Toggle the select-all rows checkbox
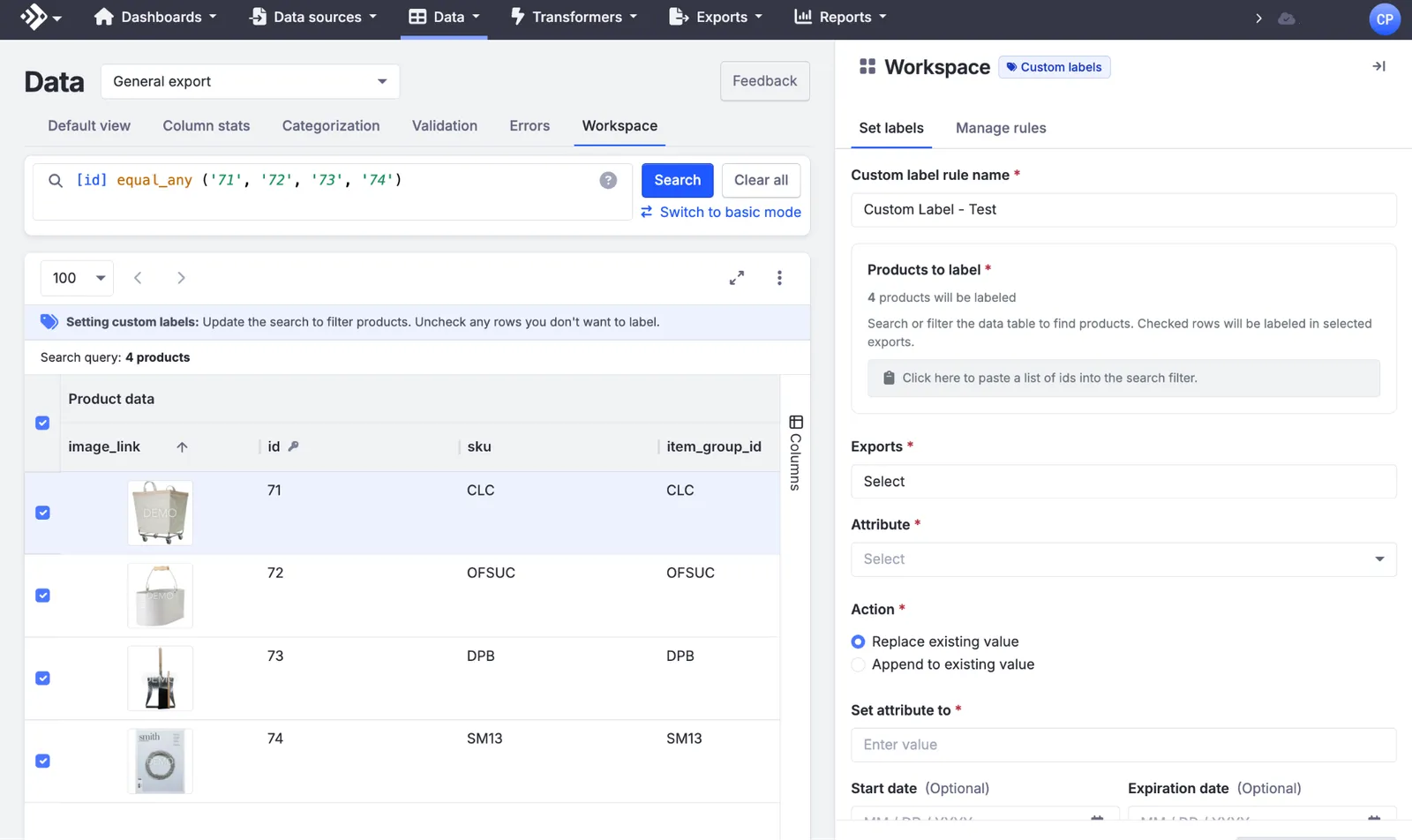 (42, 423)
